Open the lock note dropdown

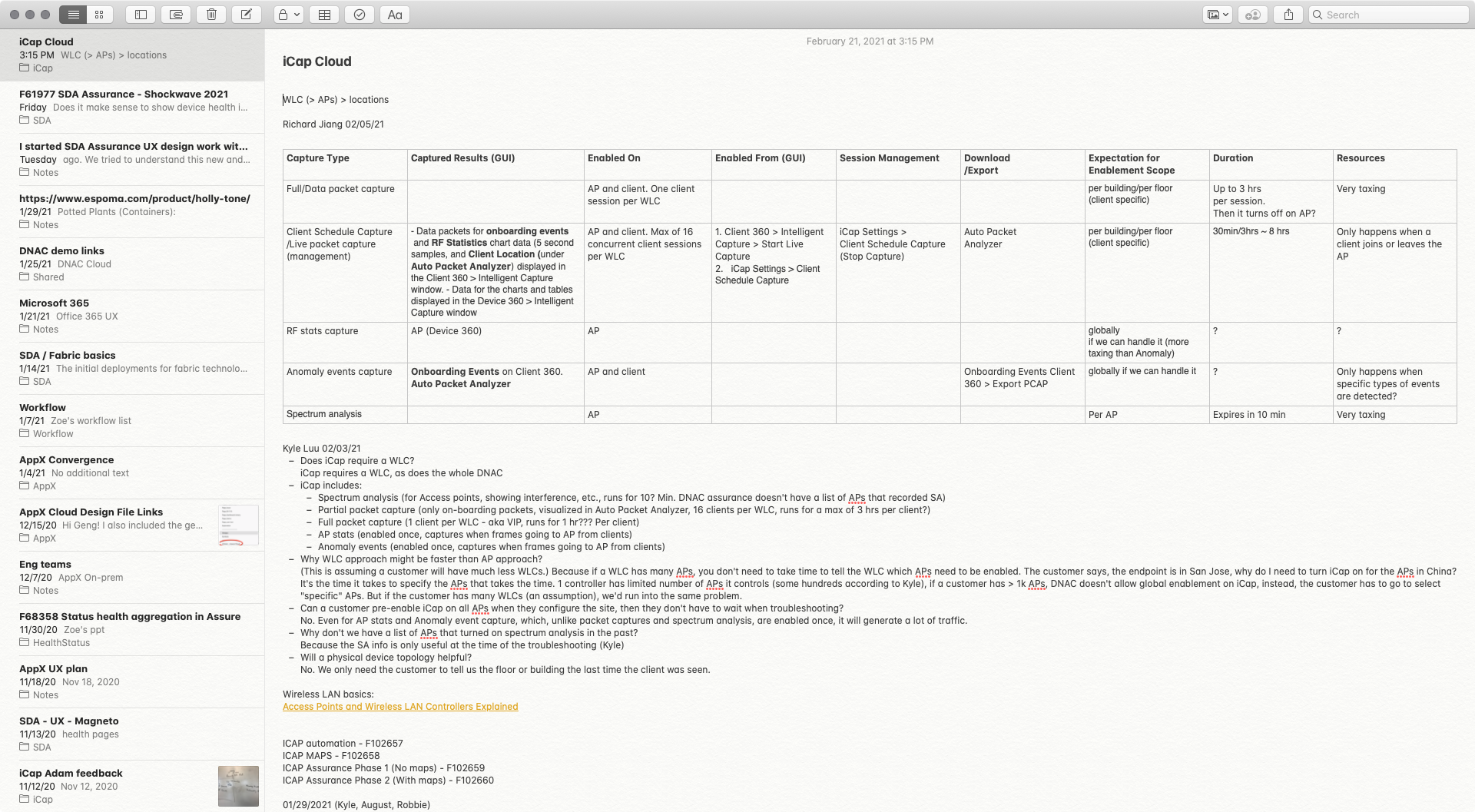coord(289,15)
